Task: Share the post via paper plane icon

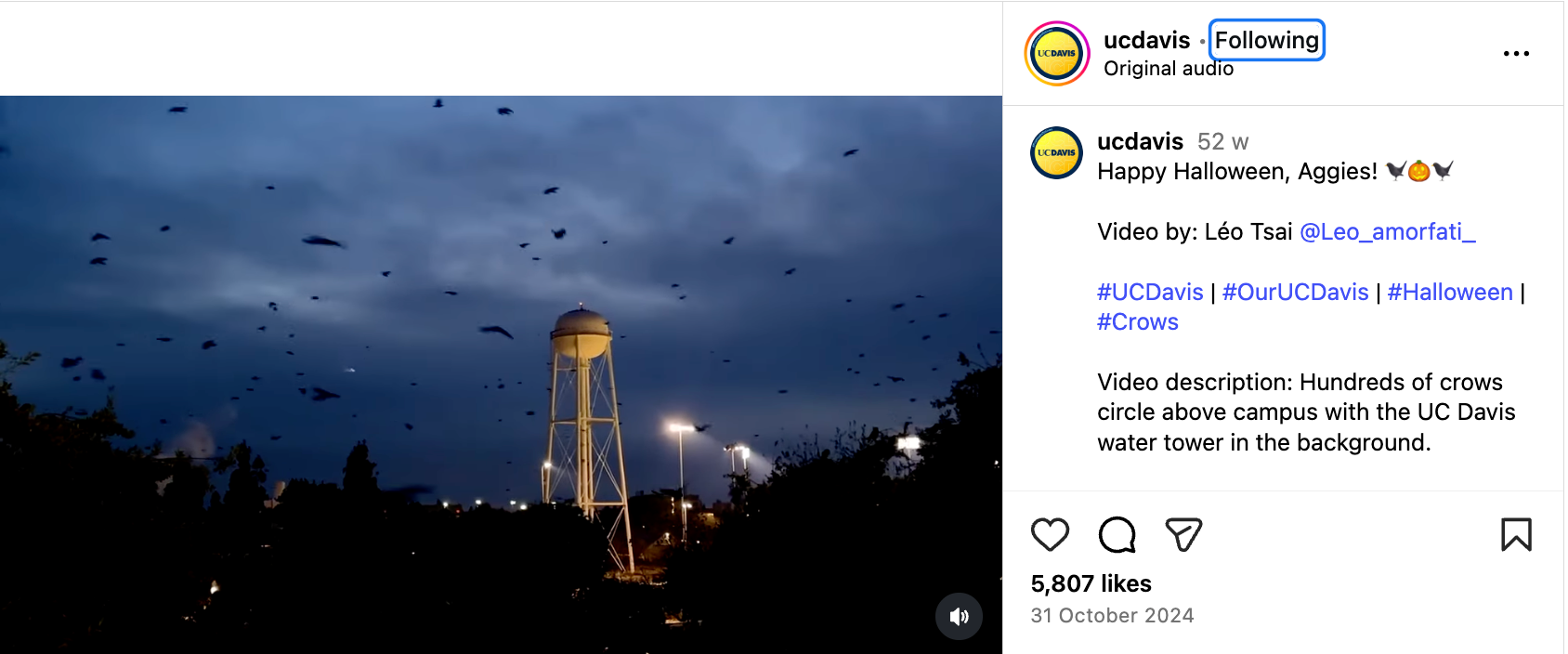Action: click(1183, 535)
